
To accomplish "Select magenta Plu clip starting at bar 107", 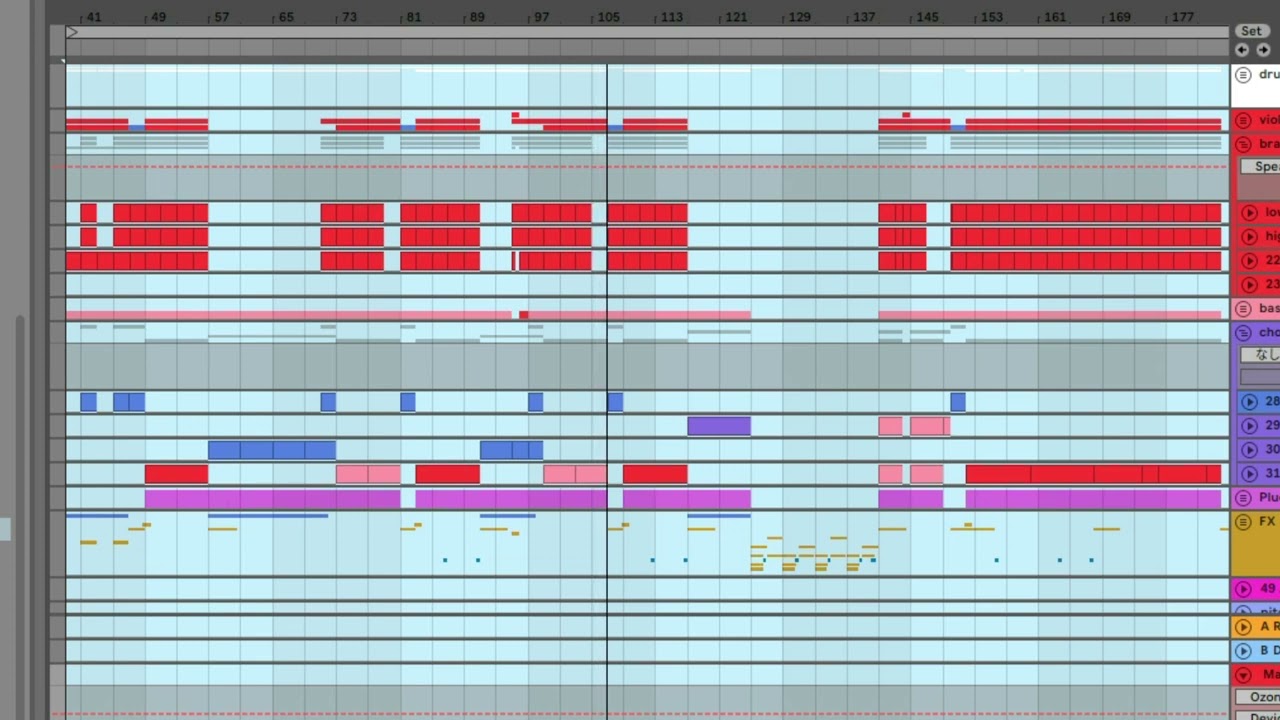I will point(687,498).
